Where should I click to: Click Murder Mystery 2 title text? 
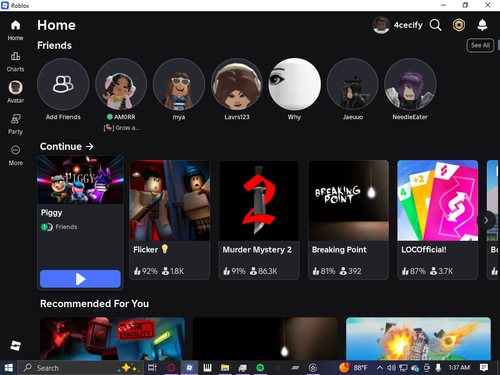coord(257,250)
